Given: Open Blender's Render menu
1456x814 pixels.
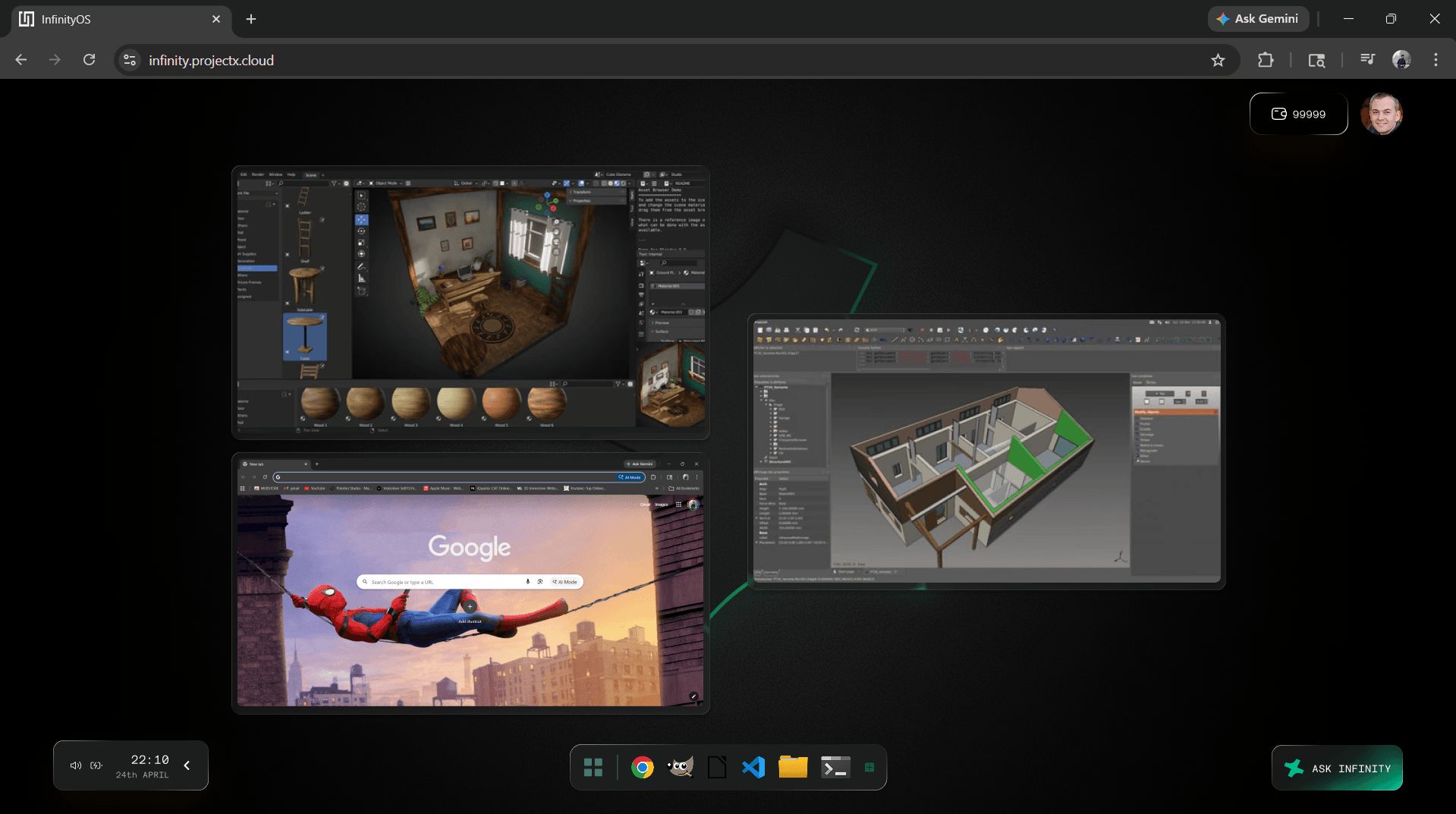Looking at the screenshot, I should pos(258,174).
